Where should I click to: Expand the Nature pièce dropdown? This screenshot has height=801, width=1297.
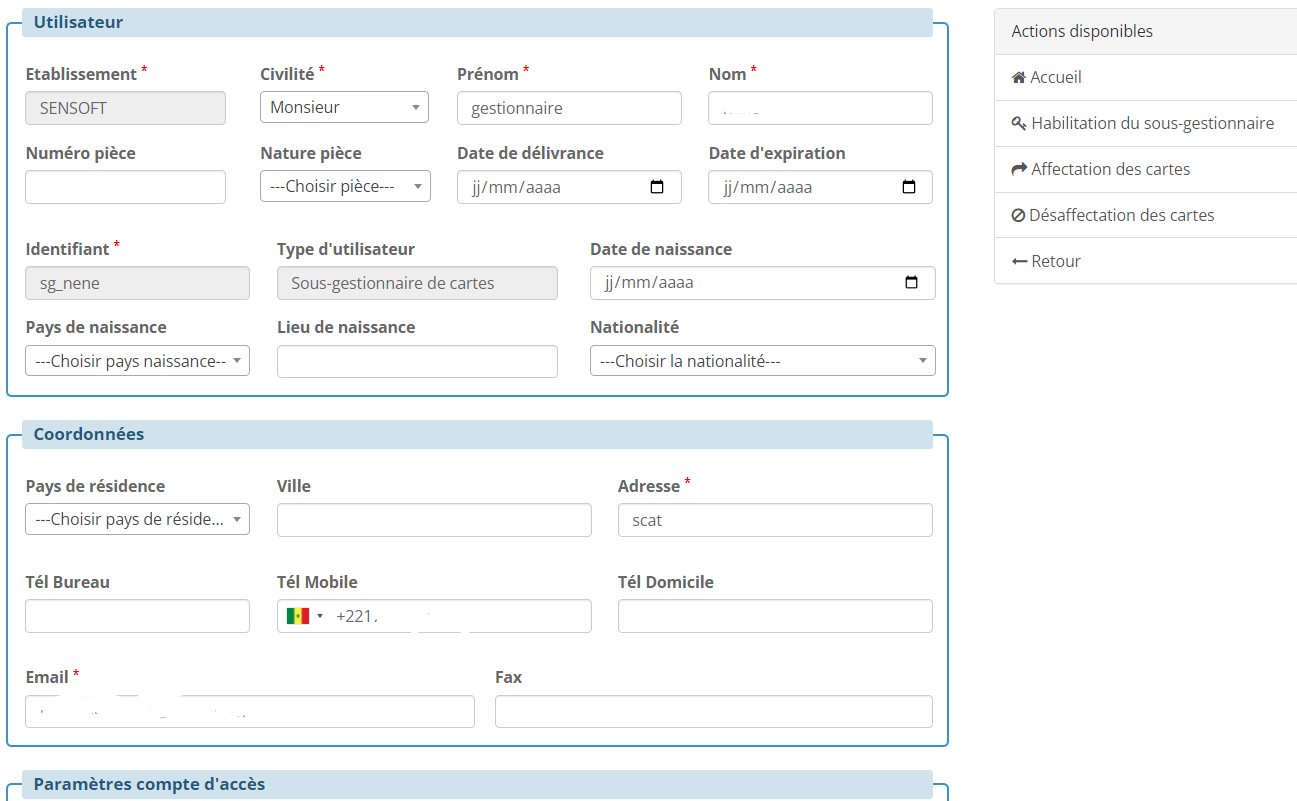click(345, 187)
